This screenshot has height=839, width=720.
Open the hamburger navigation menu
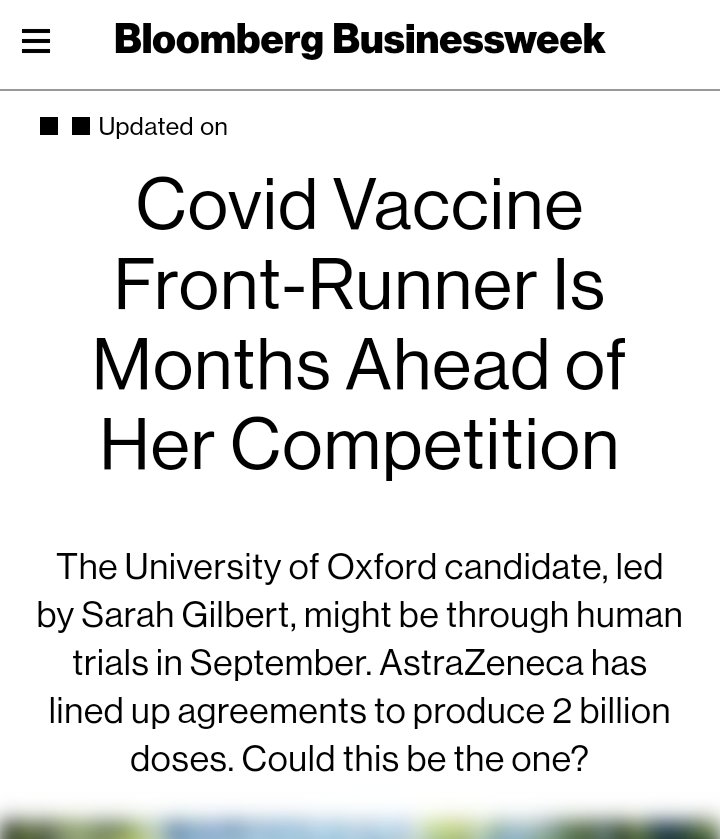pos(36,41)
